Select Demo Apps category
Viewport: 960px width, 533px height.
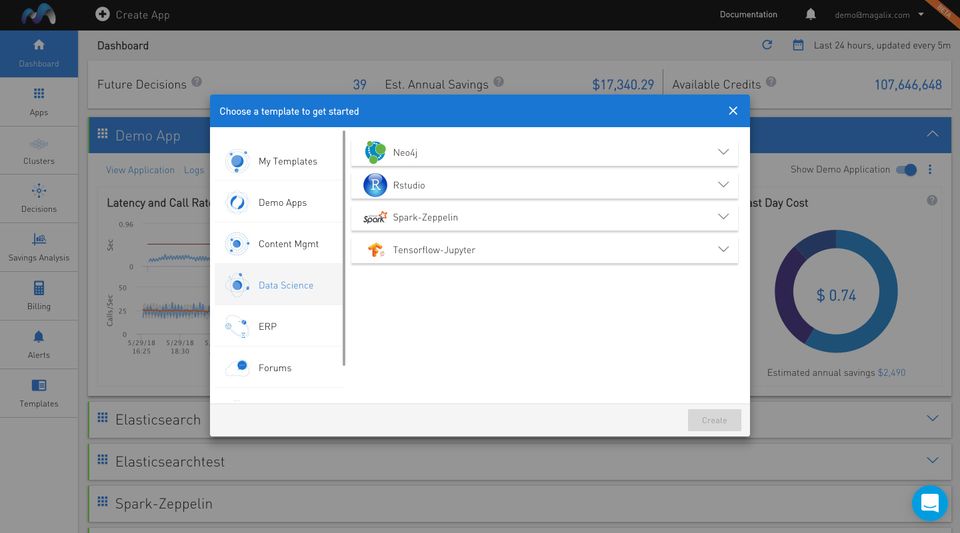click(x=279, y=202)
